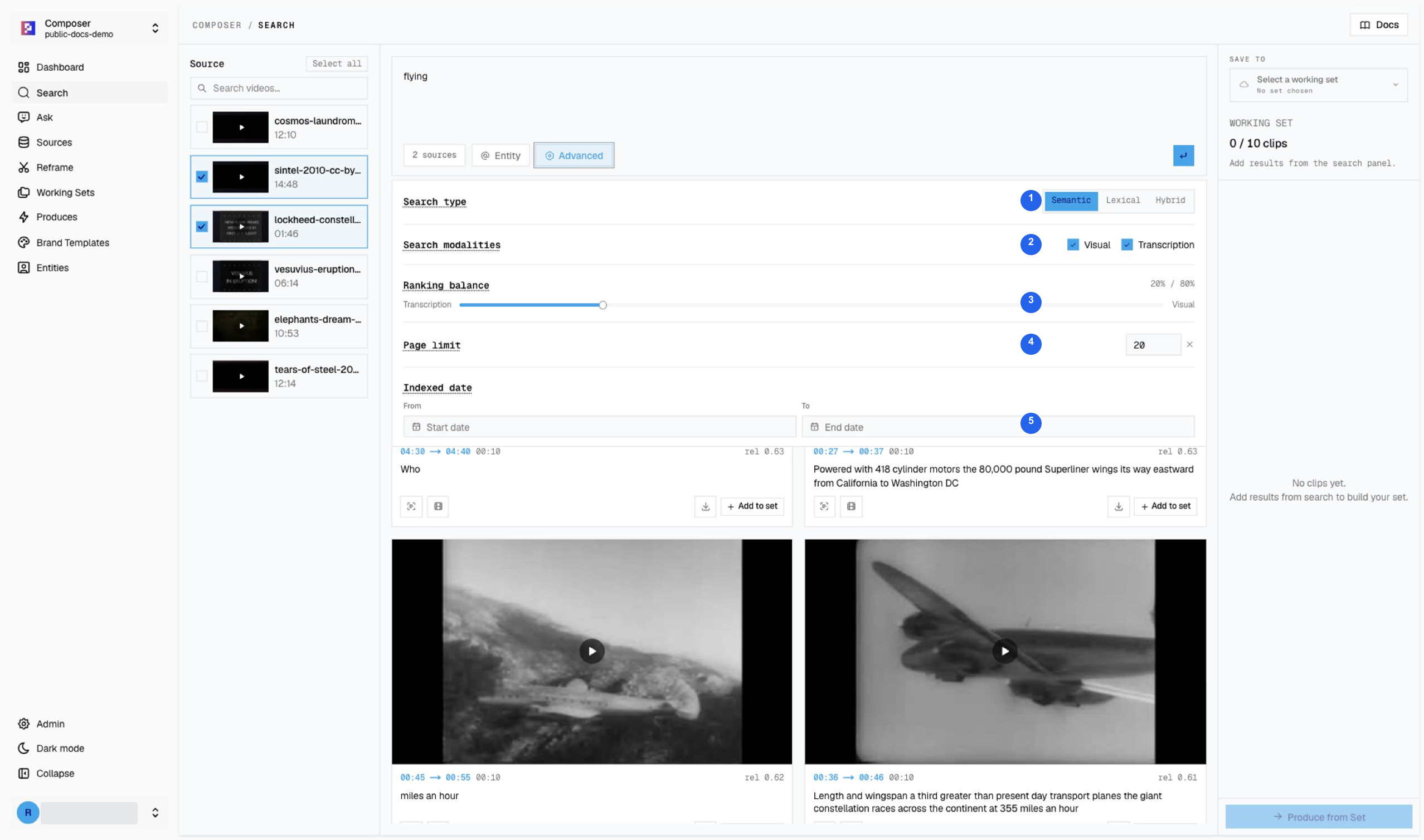Click the Ranking balance slider handle
The image size is (1424, 840).
click(x=602, y=305)
